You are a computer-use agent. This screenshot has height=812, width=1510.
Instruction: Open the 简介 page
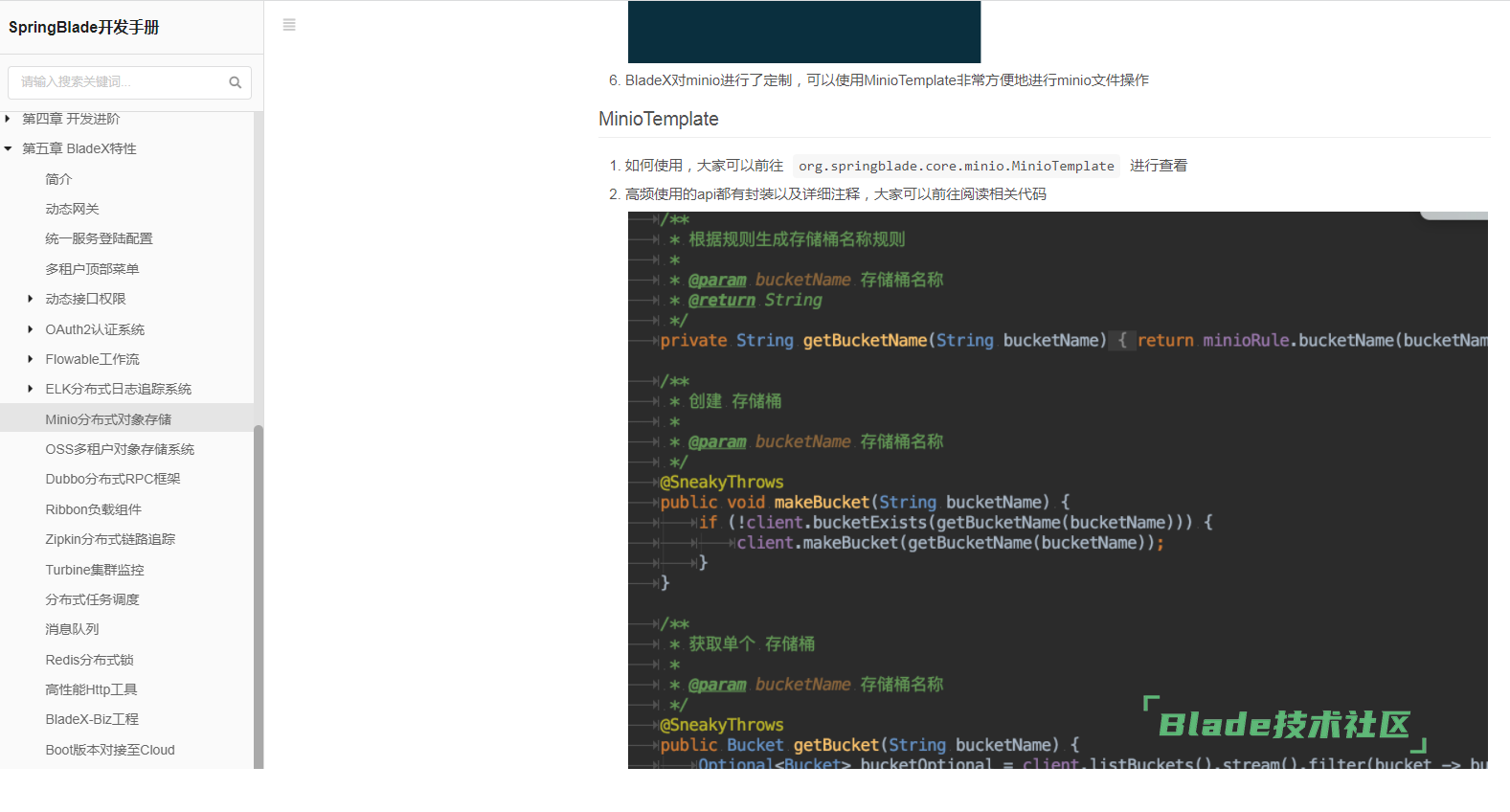pos(58,179)
